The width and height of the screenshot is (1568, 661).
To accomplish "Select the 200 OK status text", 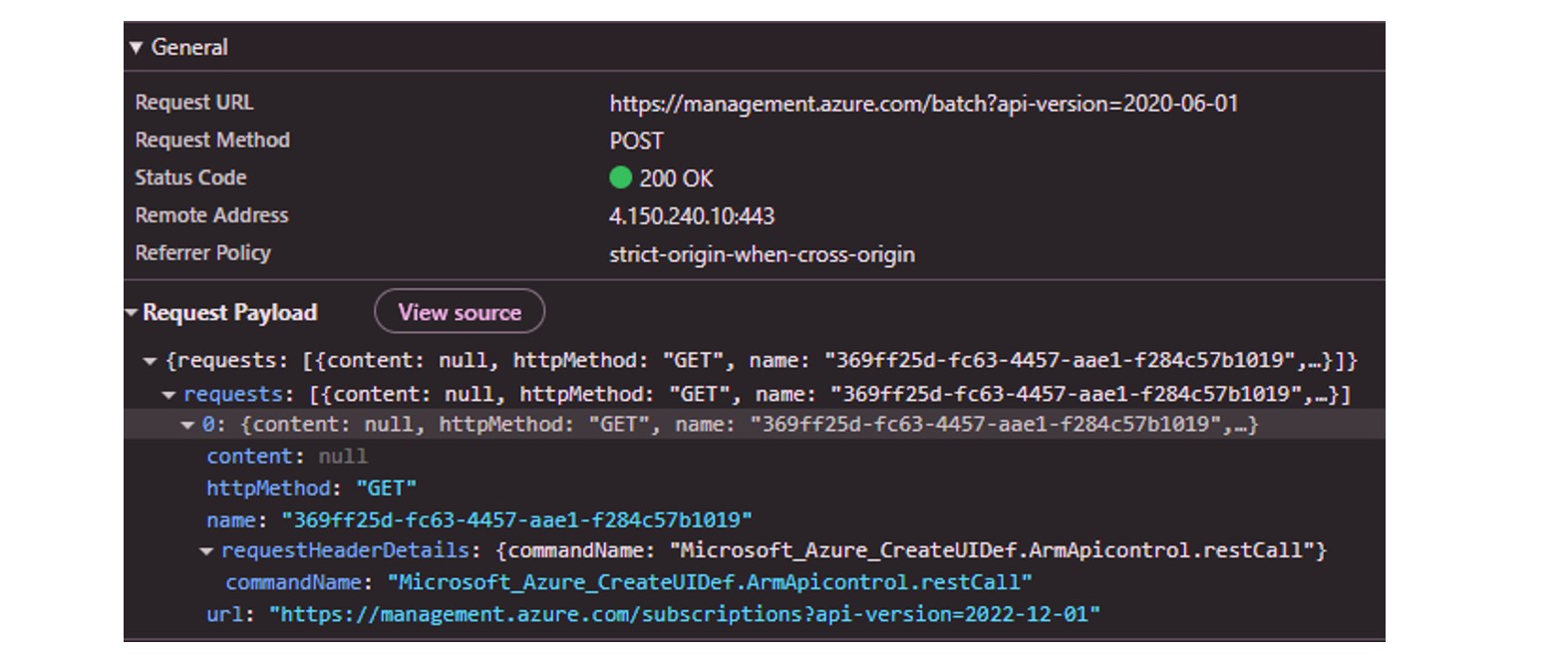I will [x=676, y=178].
